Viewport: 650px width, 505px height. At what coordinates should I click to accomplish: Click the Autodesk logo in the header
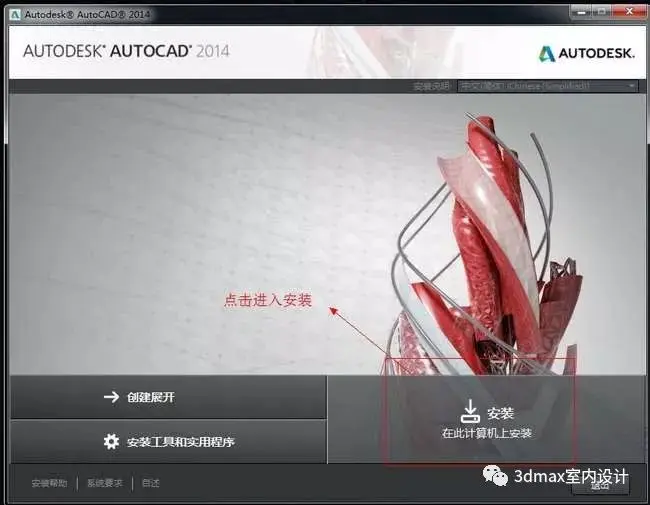pos(586,53)
